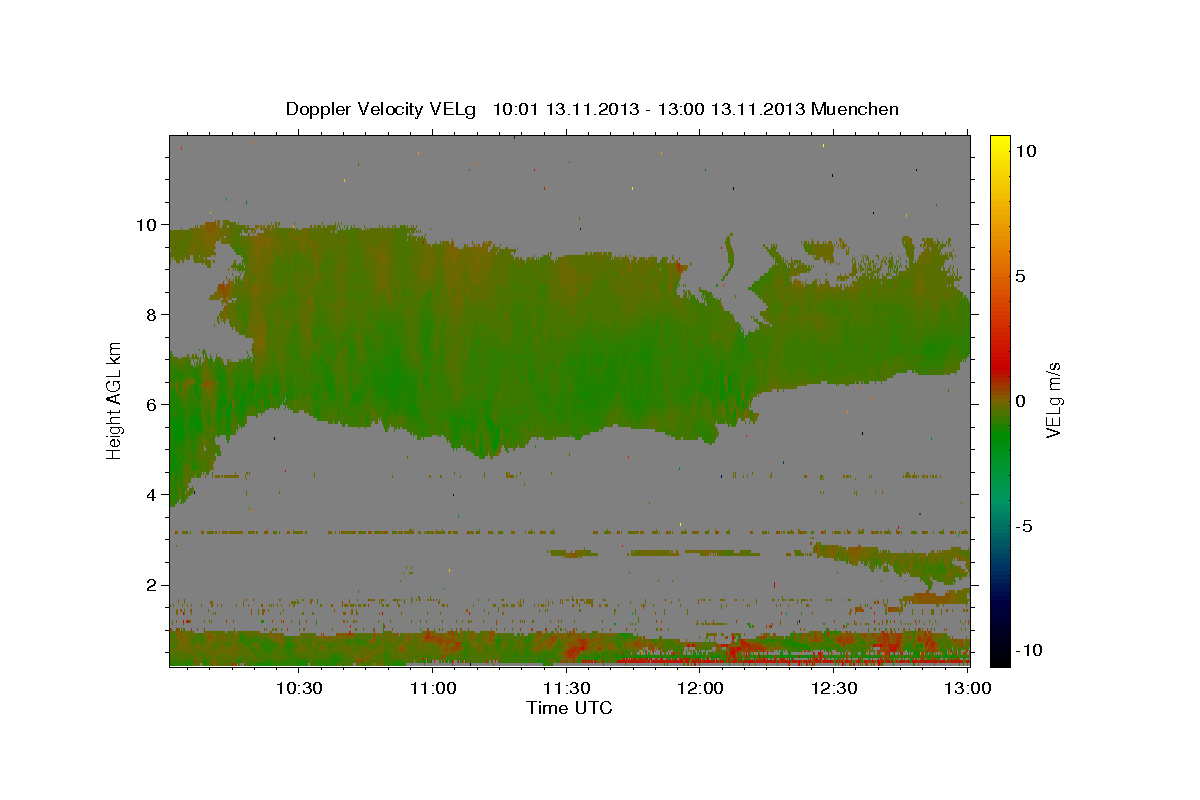Viewport: 1200px width, 800px height.
Task: Click the start timestamp "10:01 13.11.2013" in the title
Action: click(567, 109)
